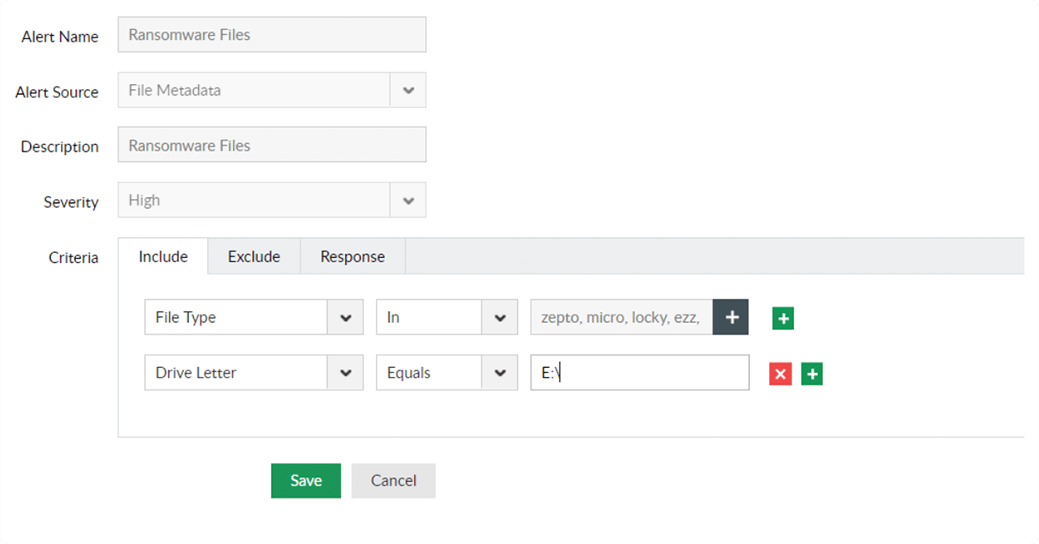
Task: Open the File Type field selector
Action: pos(254,317)
